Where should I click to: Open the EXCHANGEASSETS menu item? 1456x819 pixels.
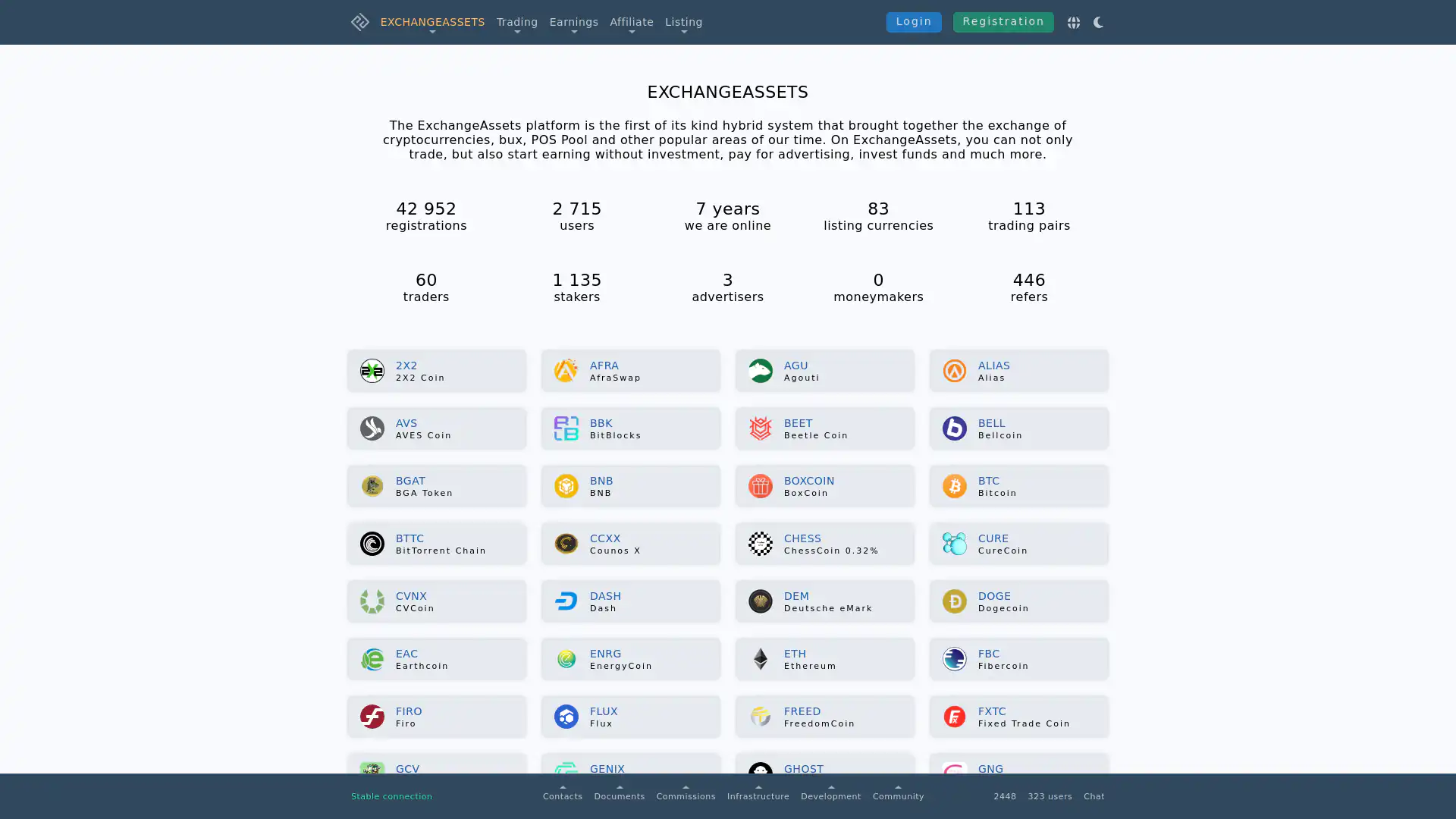tap(432, 23)
